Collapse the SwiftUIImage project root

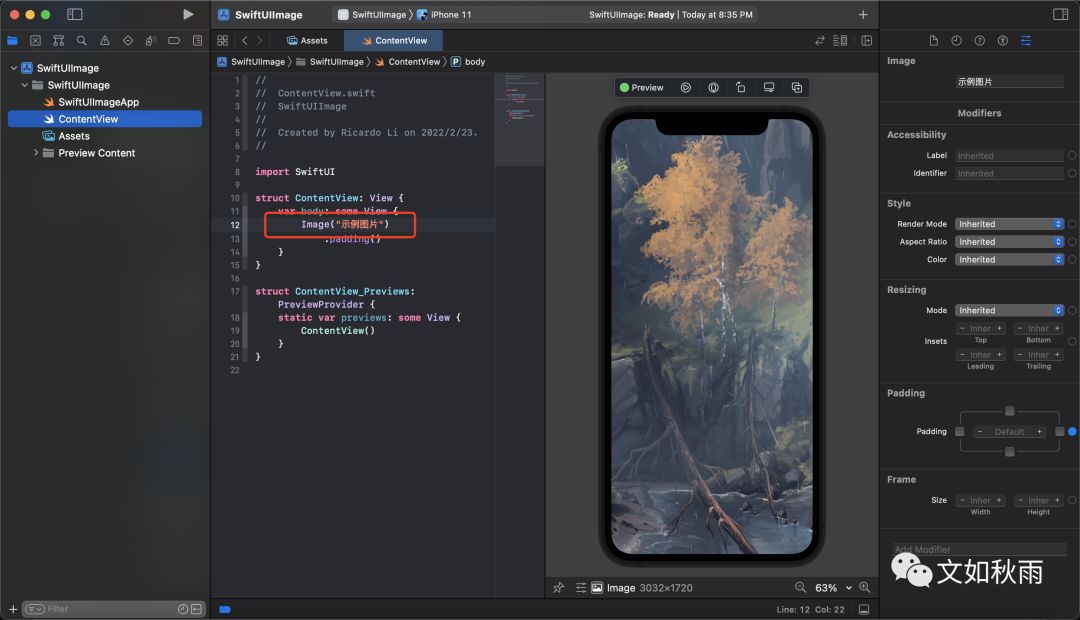[14, 68]
